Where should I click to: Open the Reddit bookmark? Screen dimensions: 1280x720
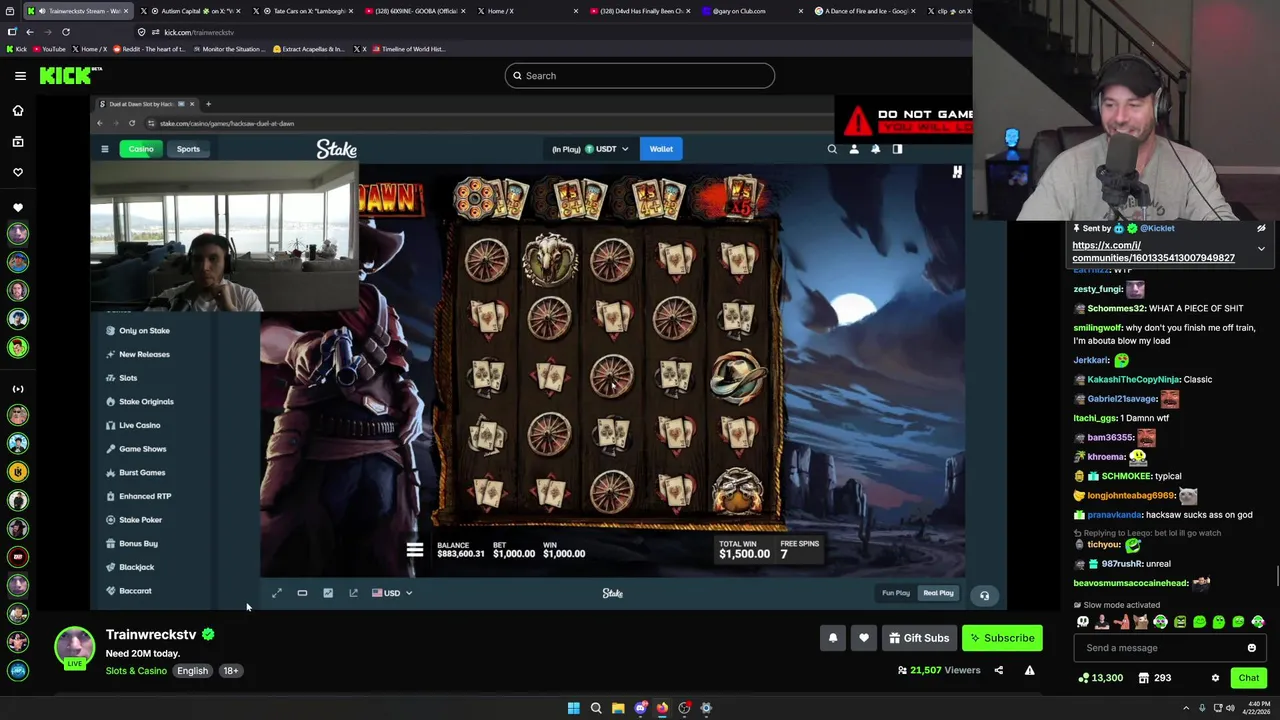pyautogui.click(x=150, y=49)
